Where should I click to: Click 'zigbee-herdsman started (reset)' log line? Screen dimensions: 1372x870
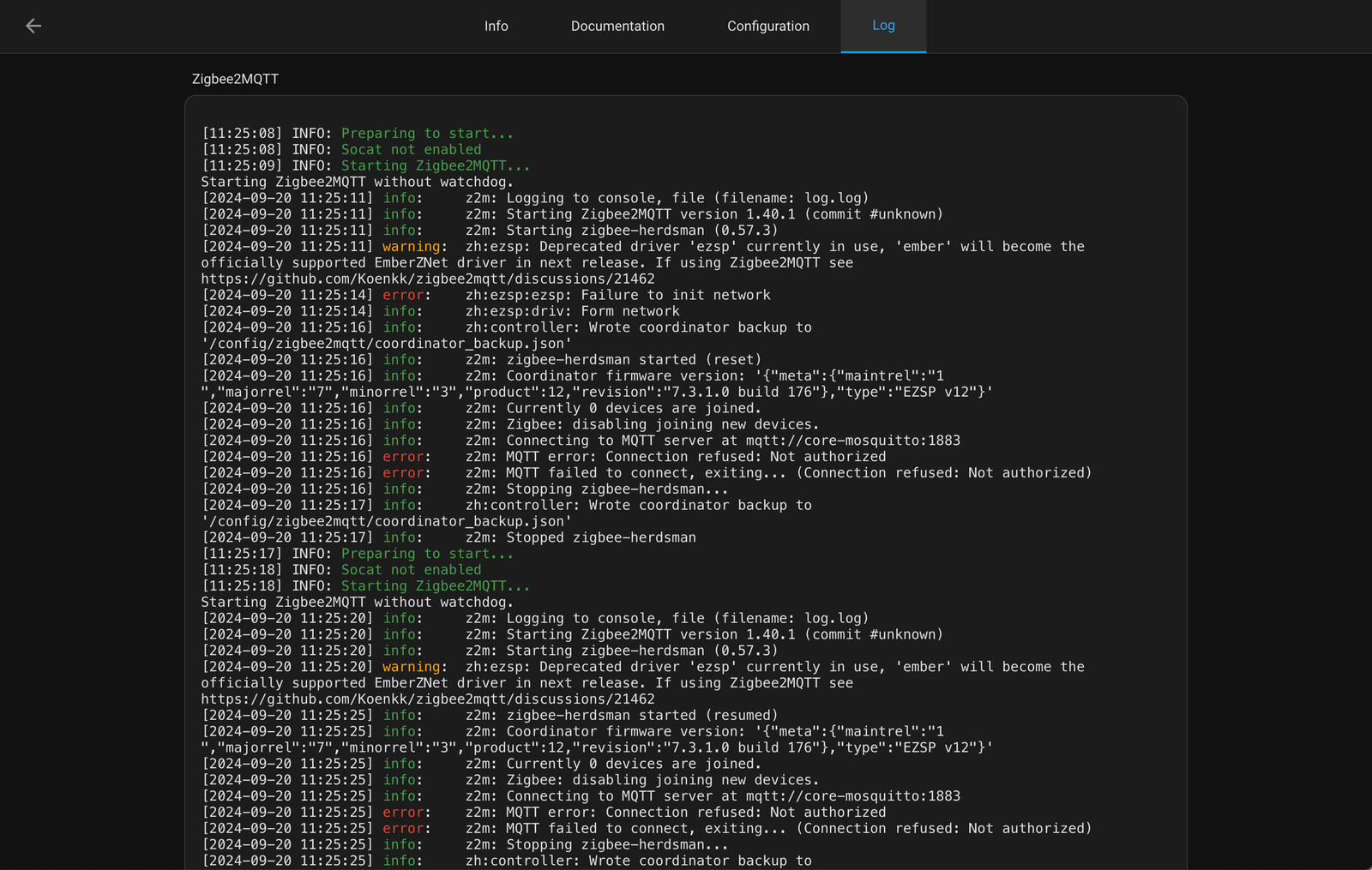[633, 360]
